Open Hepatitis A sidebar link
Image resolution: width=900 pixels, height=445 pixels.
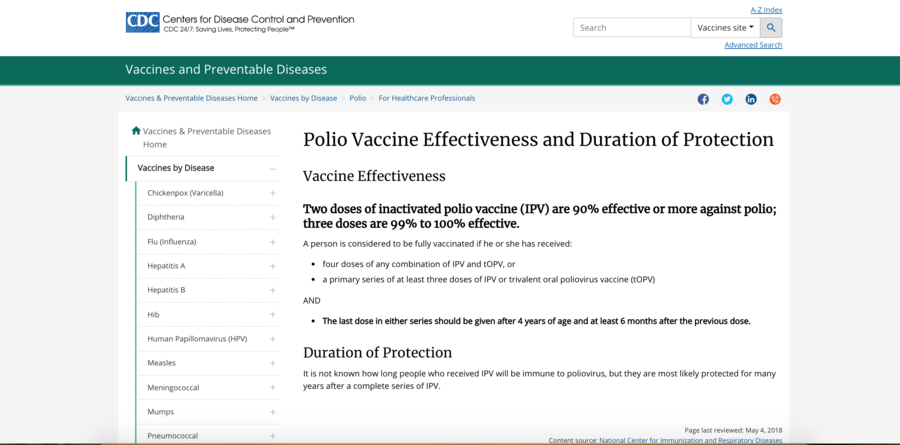click(x=166, y=266)
